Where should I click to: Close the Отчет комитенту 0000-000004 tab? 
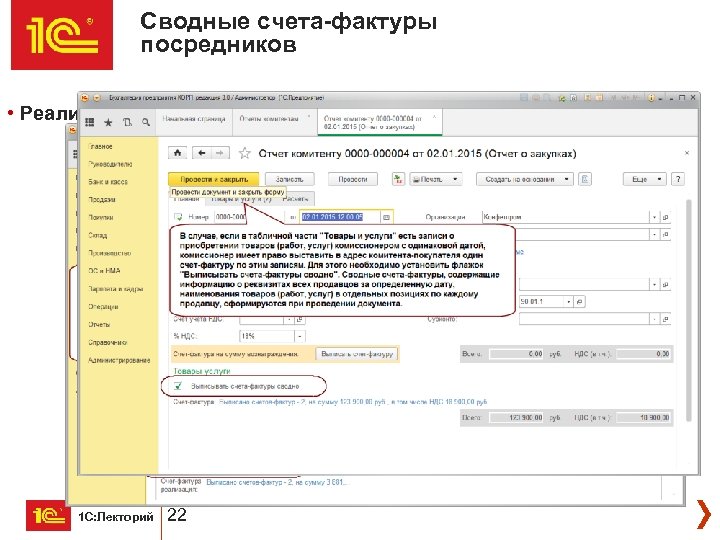point(434,117)
